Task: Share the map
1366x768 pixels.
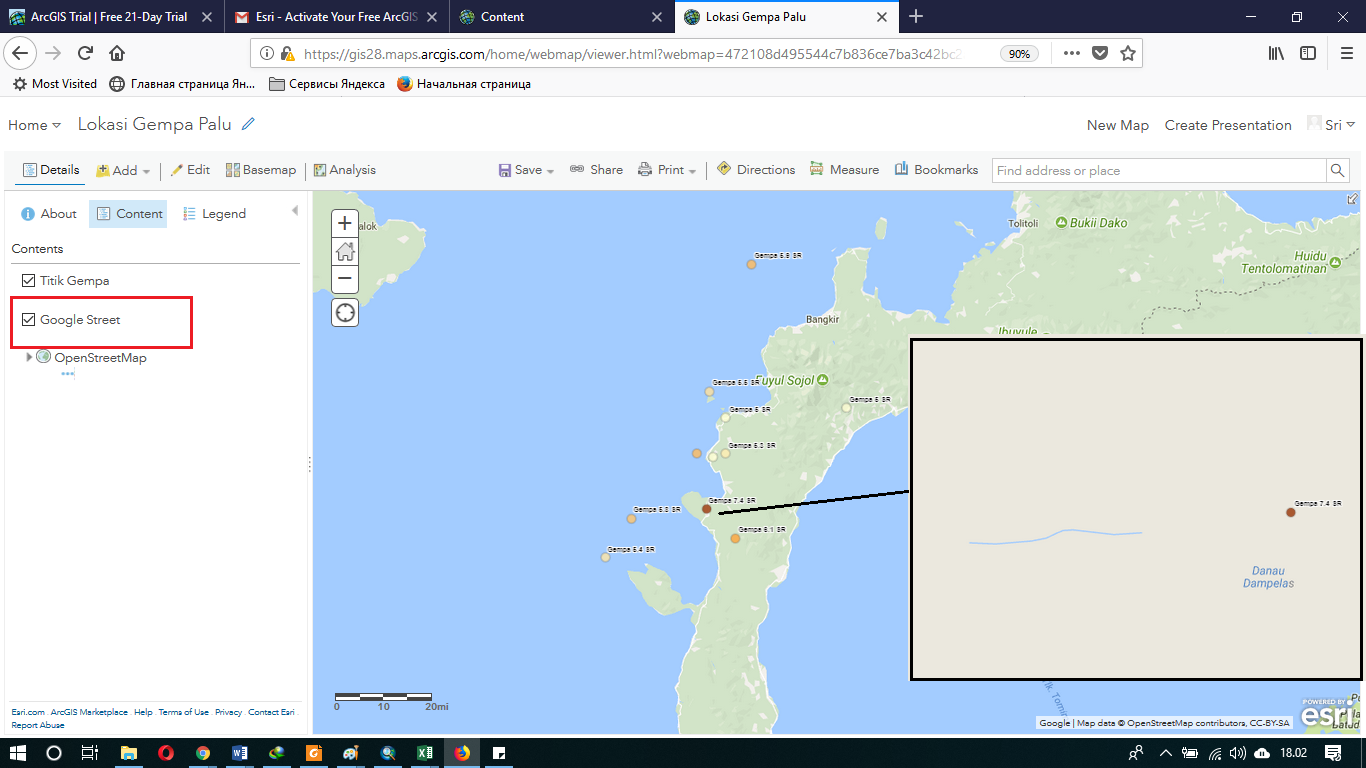Action: coord(596,170)
